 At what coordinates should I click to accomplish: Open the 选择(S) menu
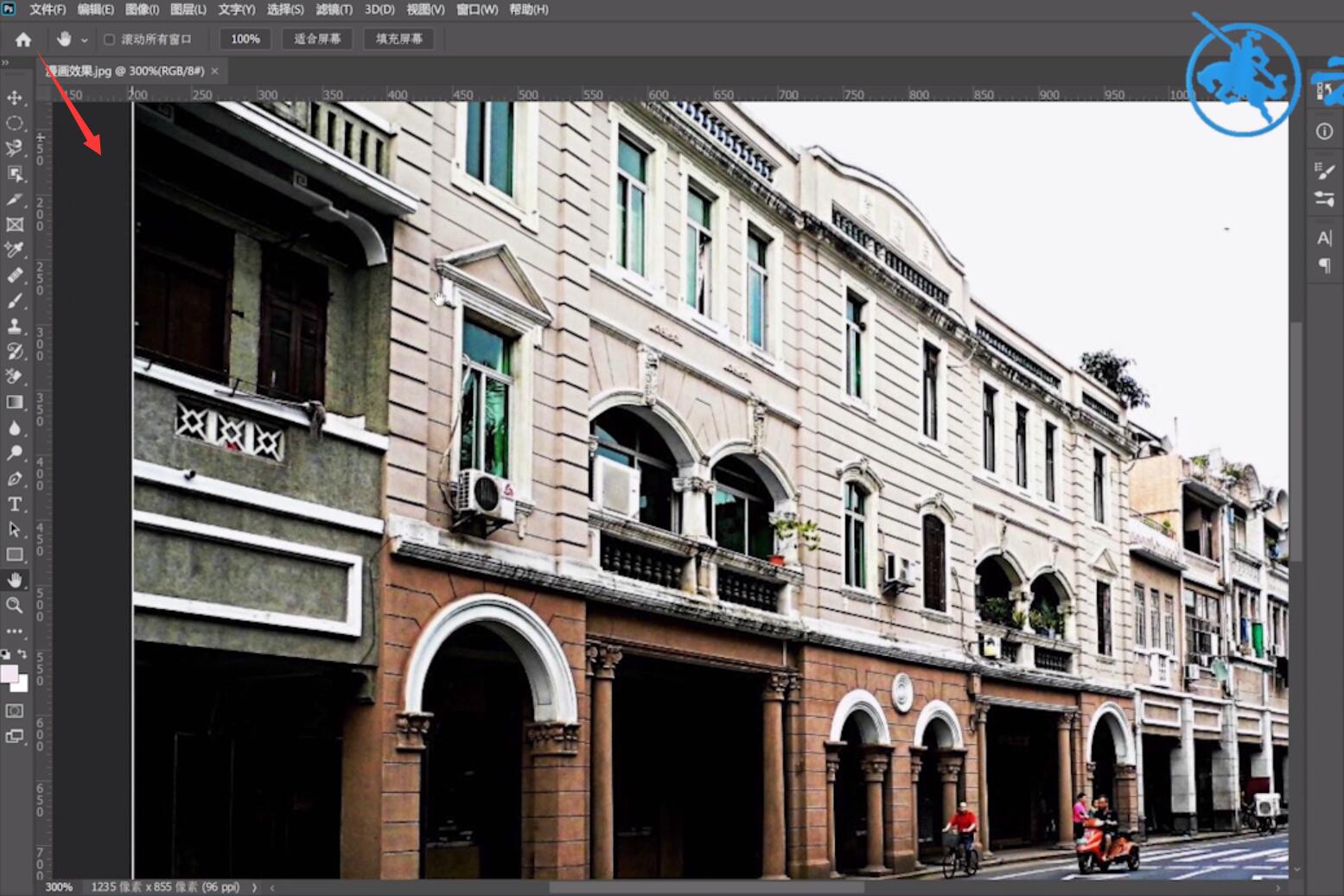[x=285, y=10]
